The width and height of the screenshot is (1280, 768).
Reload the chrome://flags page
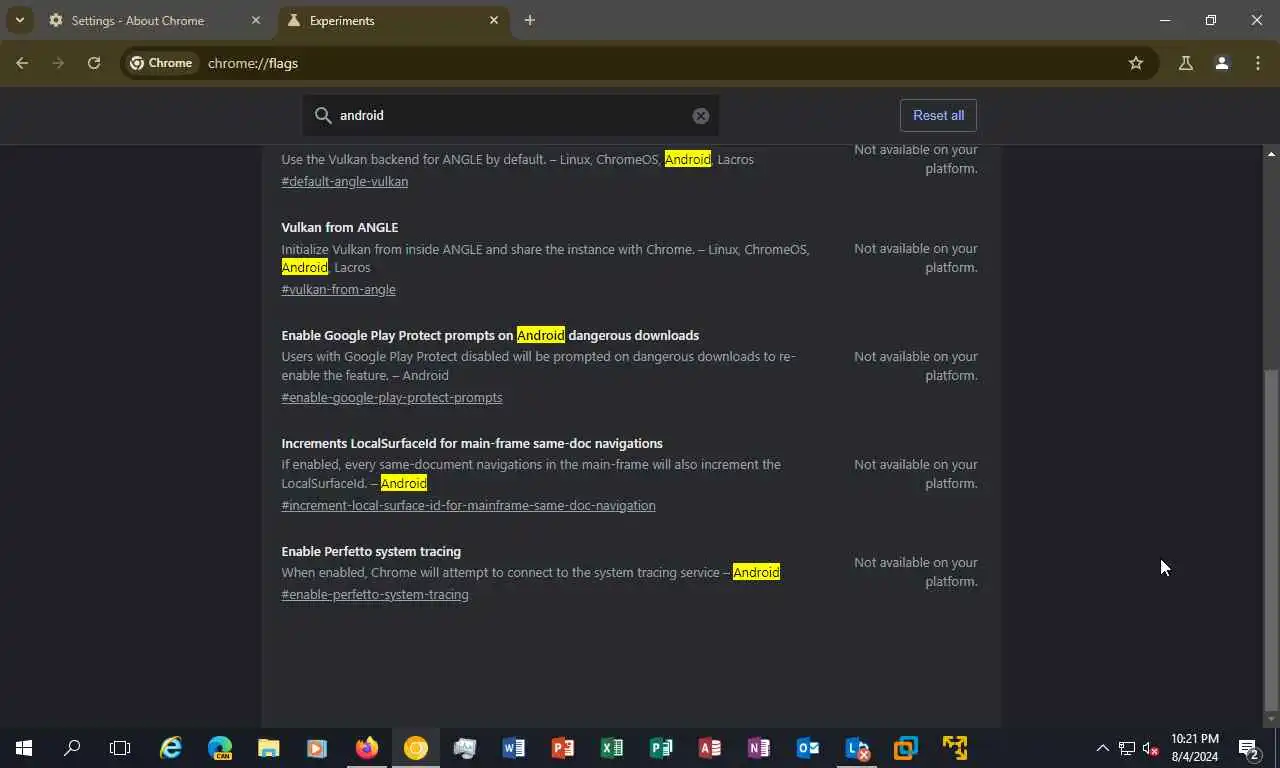click(x=94, y=63)
